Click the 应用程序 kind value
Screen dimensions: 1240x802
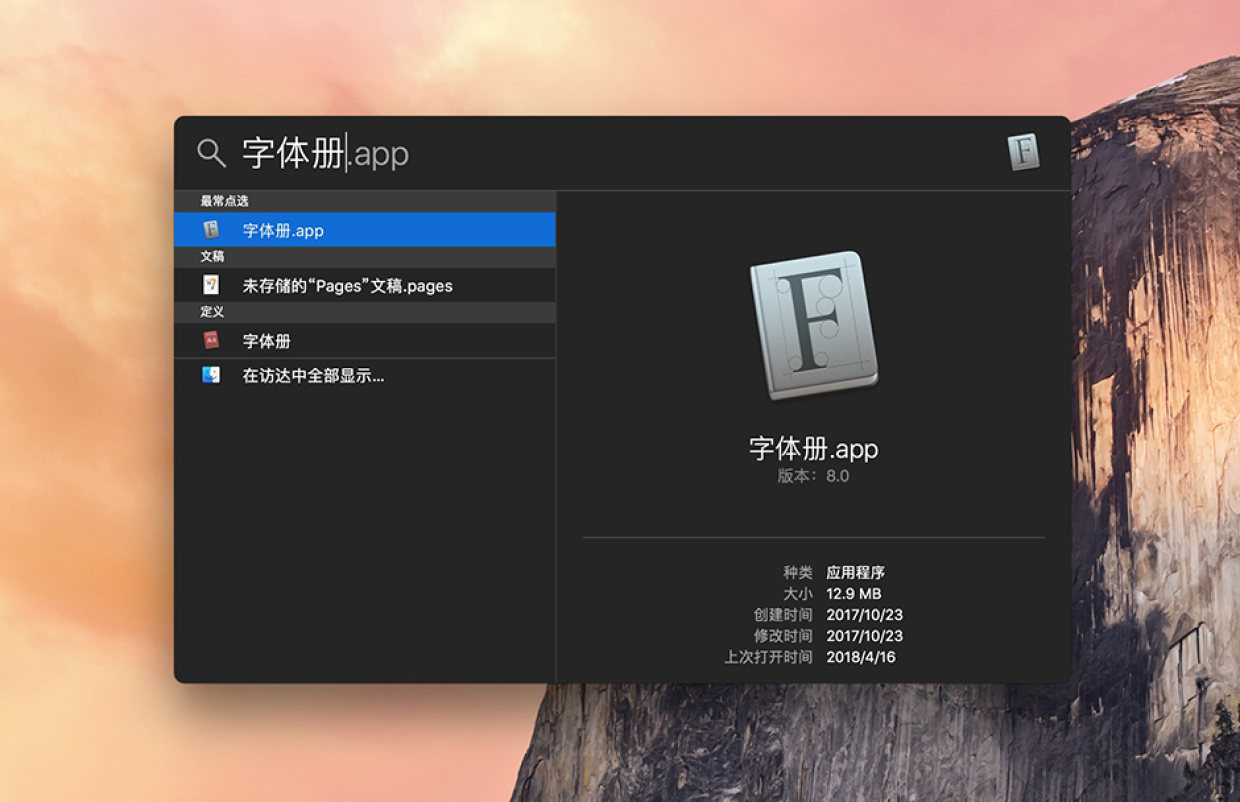point(855,573)
